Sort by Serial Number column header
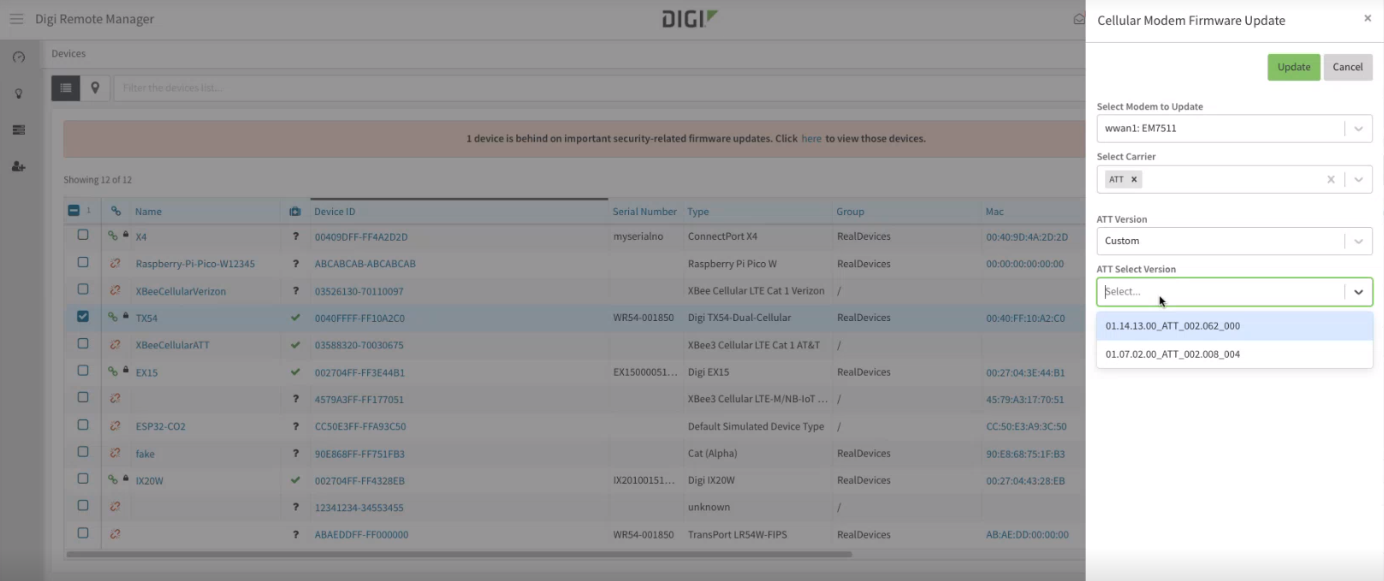The width and height of the screenshot is (1384, 581). [644, 212]
